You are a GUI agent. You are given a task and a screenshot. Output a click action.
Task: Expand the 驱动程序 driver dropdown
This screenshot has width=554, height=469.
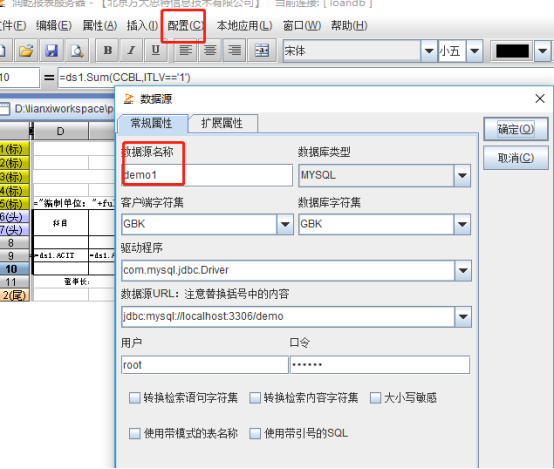point(463,271)
